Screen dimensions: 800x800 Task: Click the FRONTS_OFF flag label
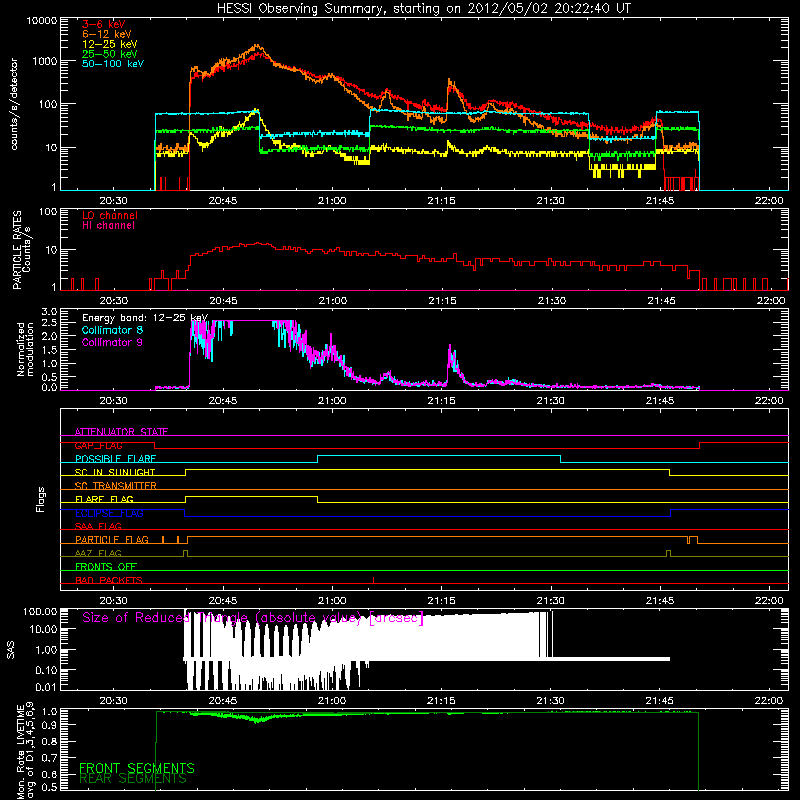point(106,567)
